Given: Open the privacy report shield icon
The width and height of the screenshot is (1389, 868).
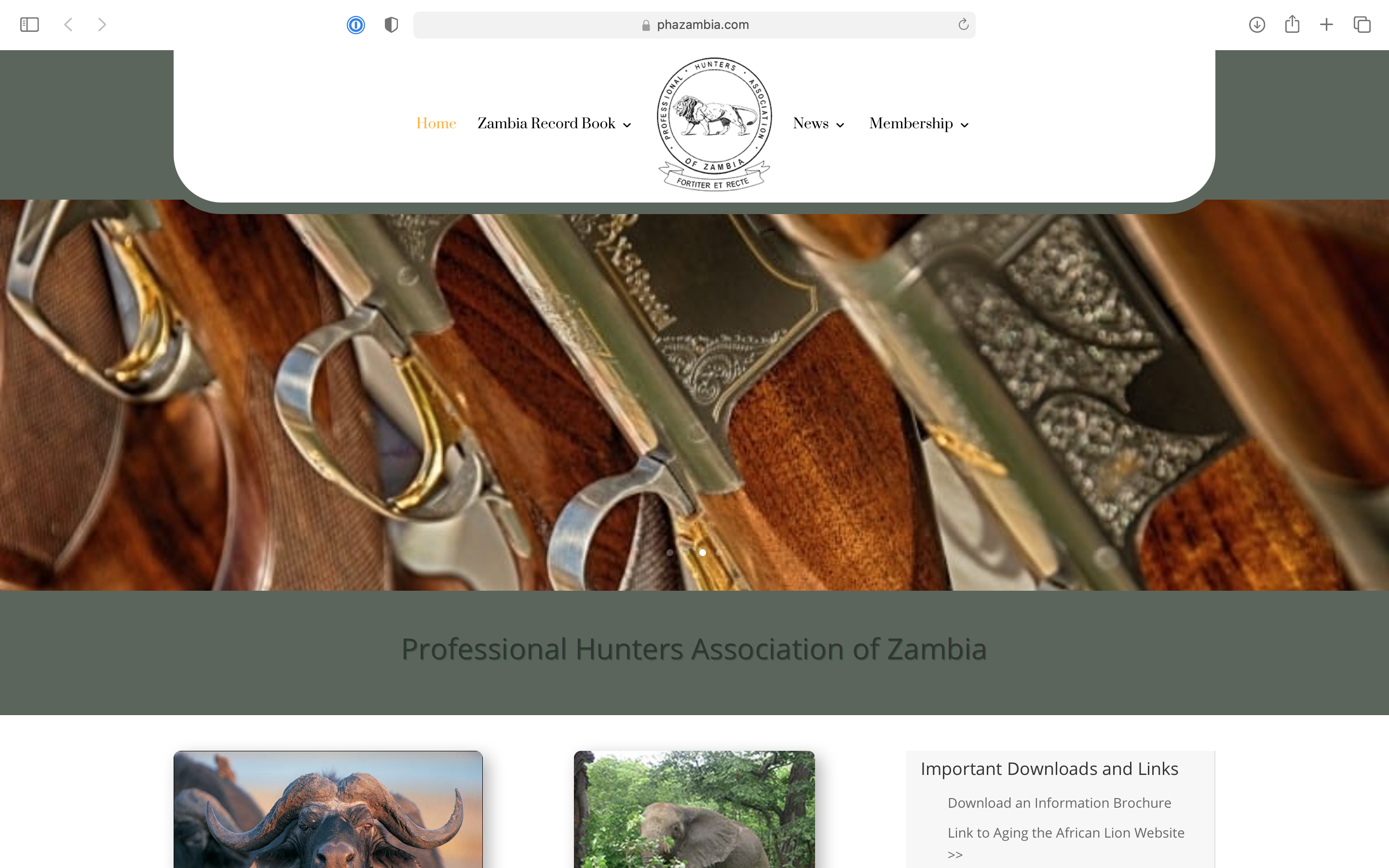Looking at the screenshot, I should [x=392, y=25].
